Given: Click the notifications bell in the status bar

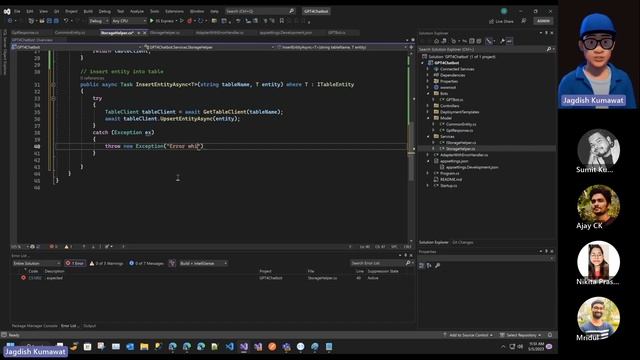Looking at the screenshot, I should pos(550,335).
